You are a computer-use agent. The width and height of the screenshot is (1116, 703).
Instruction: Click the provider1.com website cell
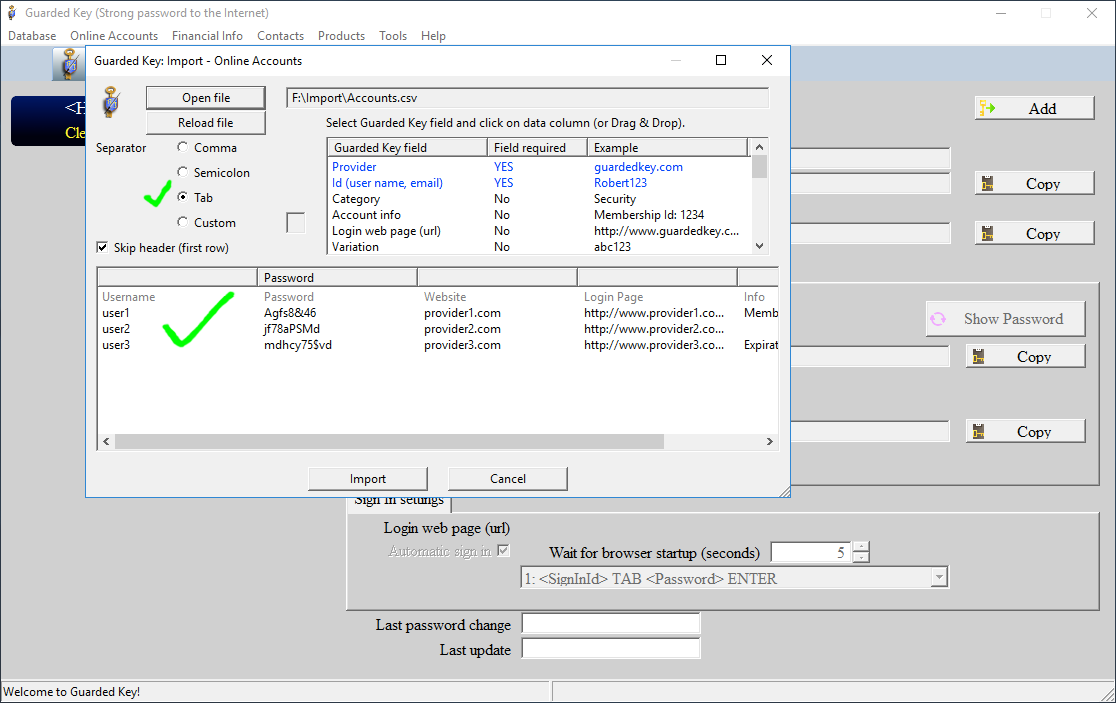(463, 313)
